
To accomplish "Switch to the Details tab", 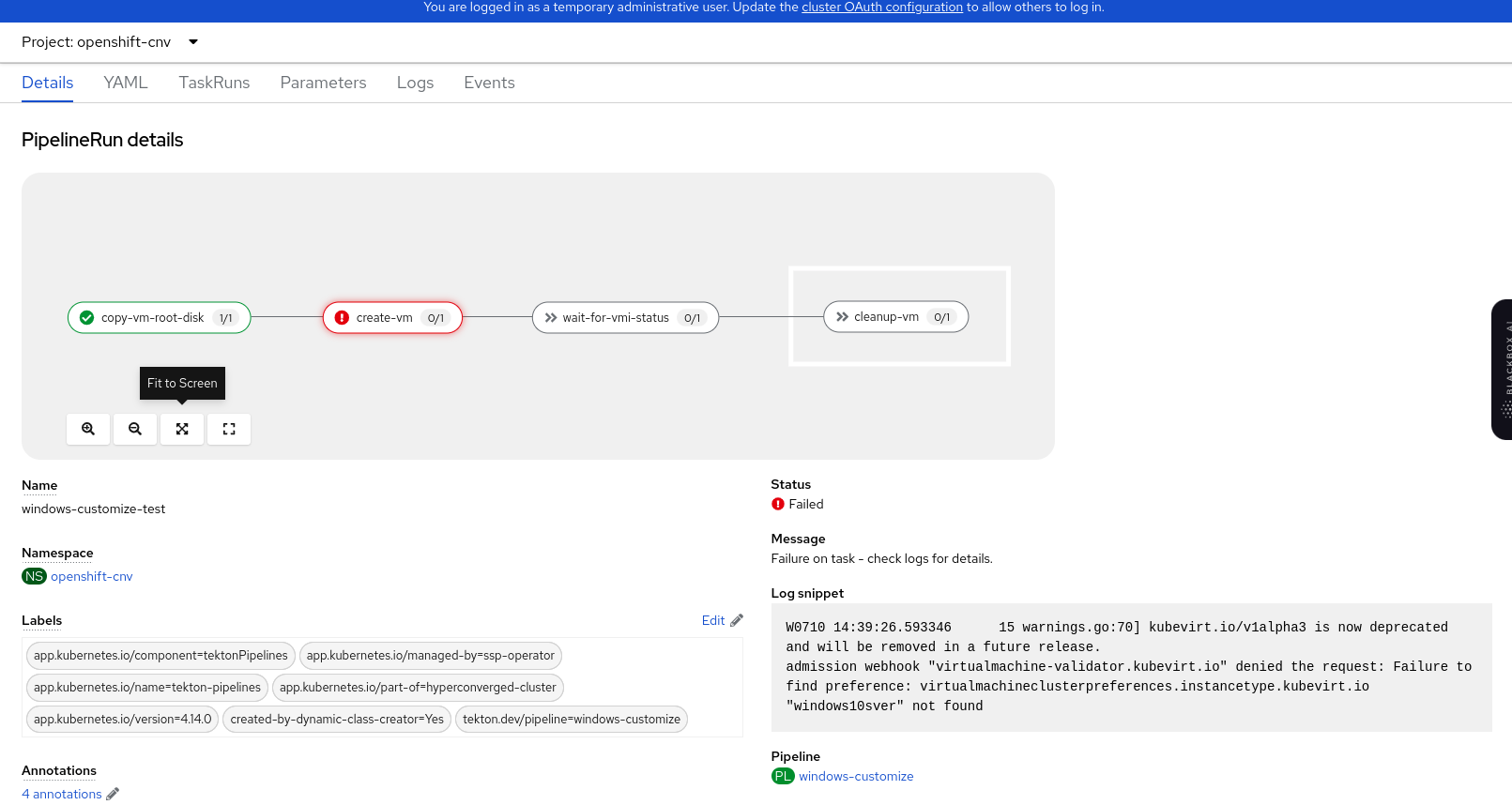I will pos(48,83).
